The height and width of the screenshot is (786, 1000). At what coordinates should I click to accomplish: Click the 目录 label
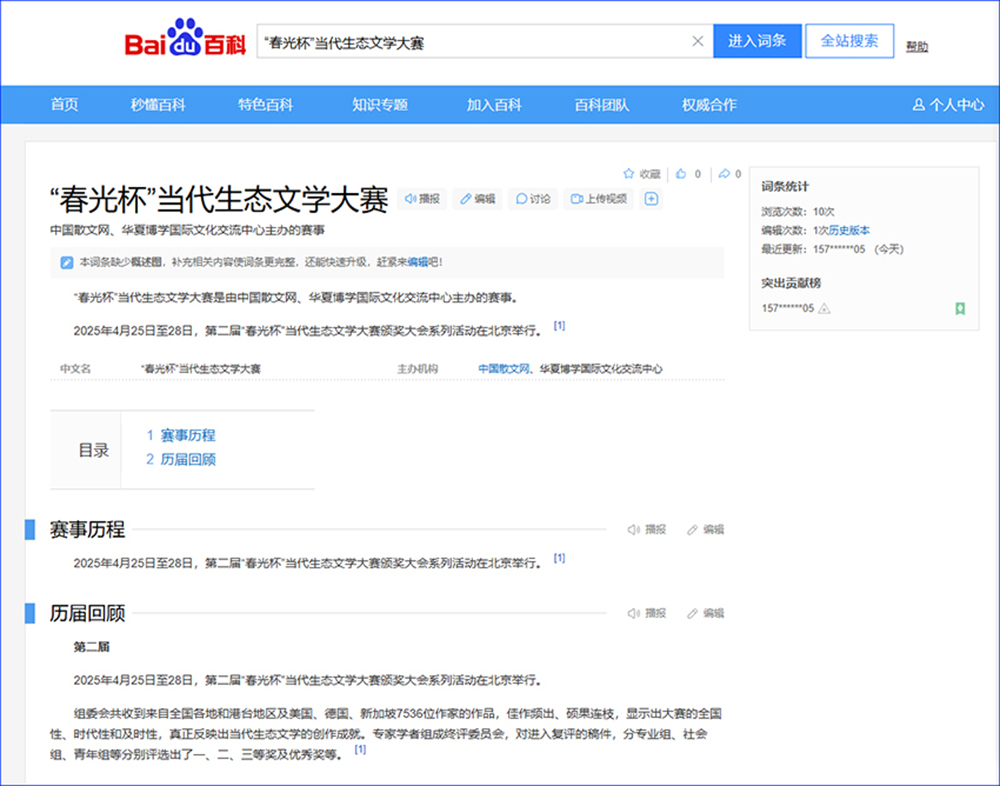coord(94,450)
